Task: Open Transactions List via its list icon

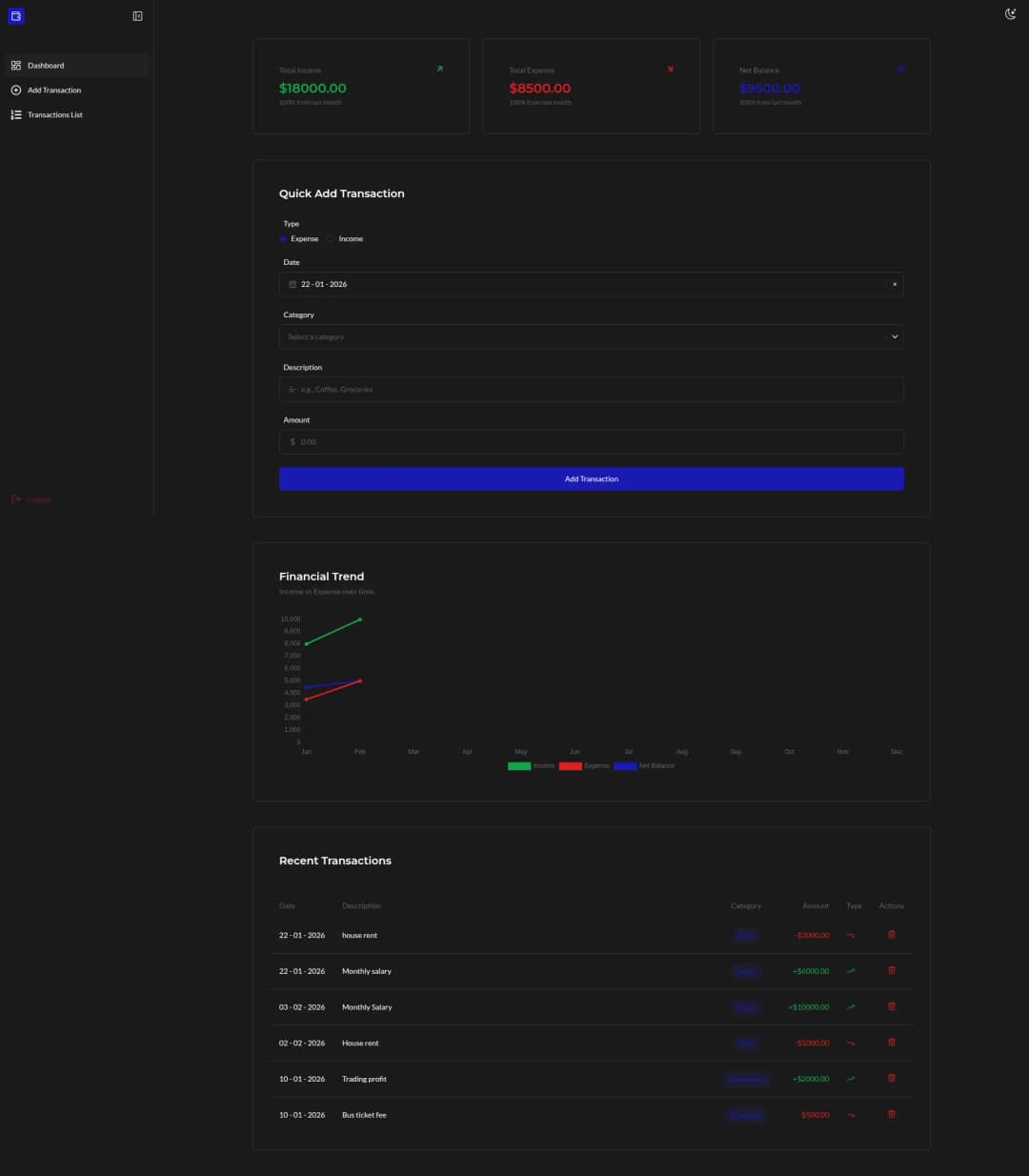Action: coord(15,114)
